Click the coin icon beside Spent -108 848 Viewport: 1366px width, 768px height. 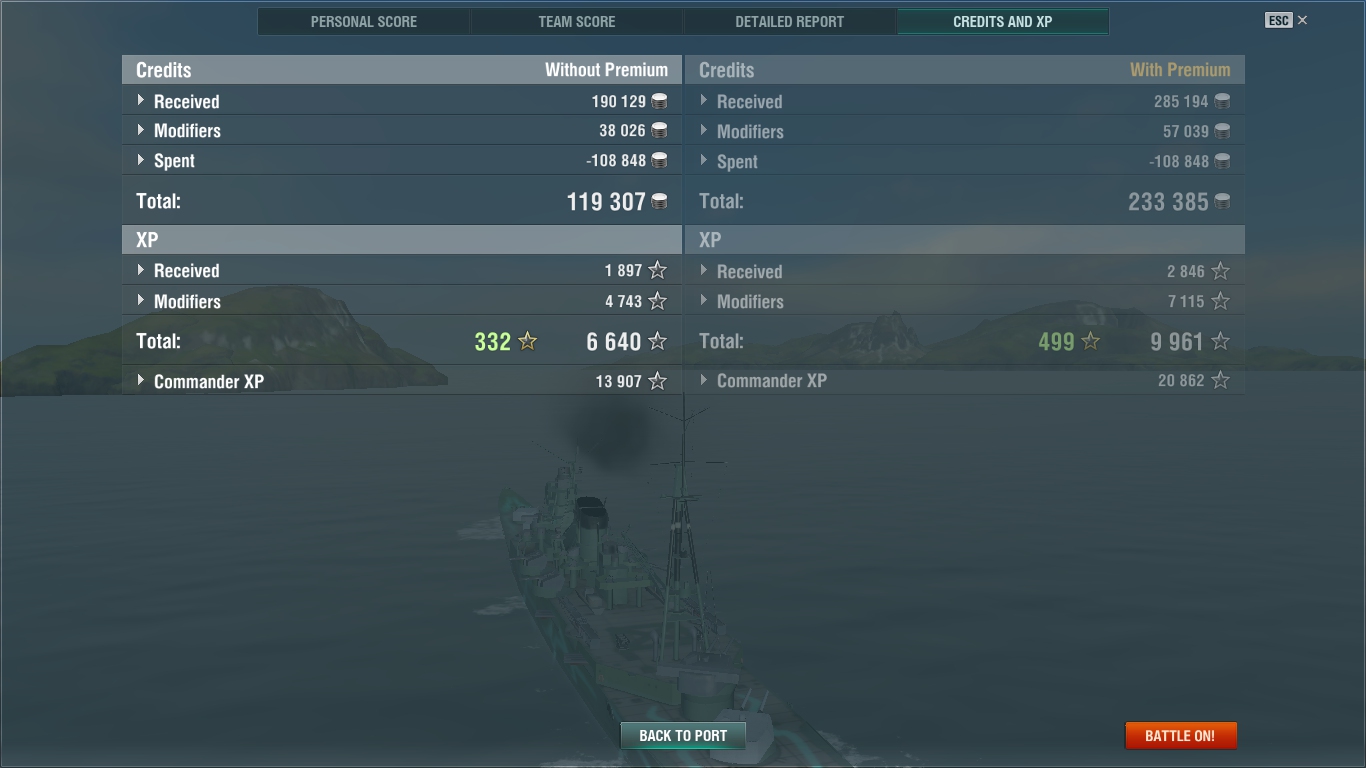click(x=659, y=160)
